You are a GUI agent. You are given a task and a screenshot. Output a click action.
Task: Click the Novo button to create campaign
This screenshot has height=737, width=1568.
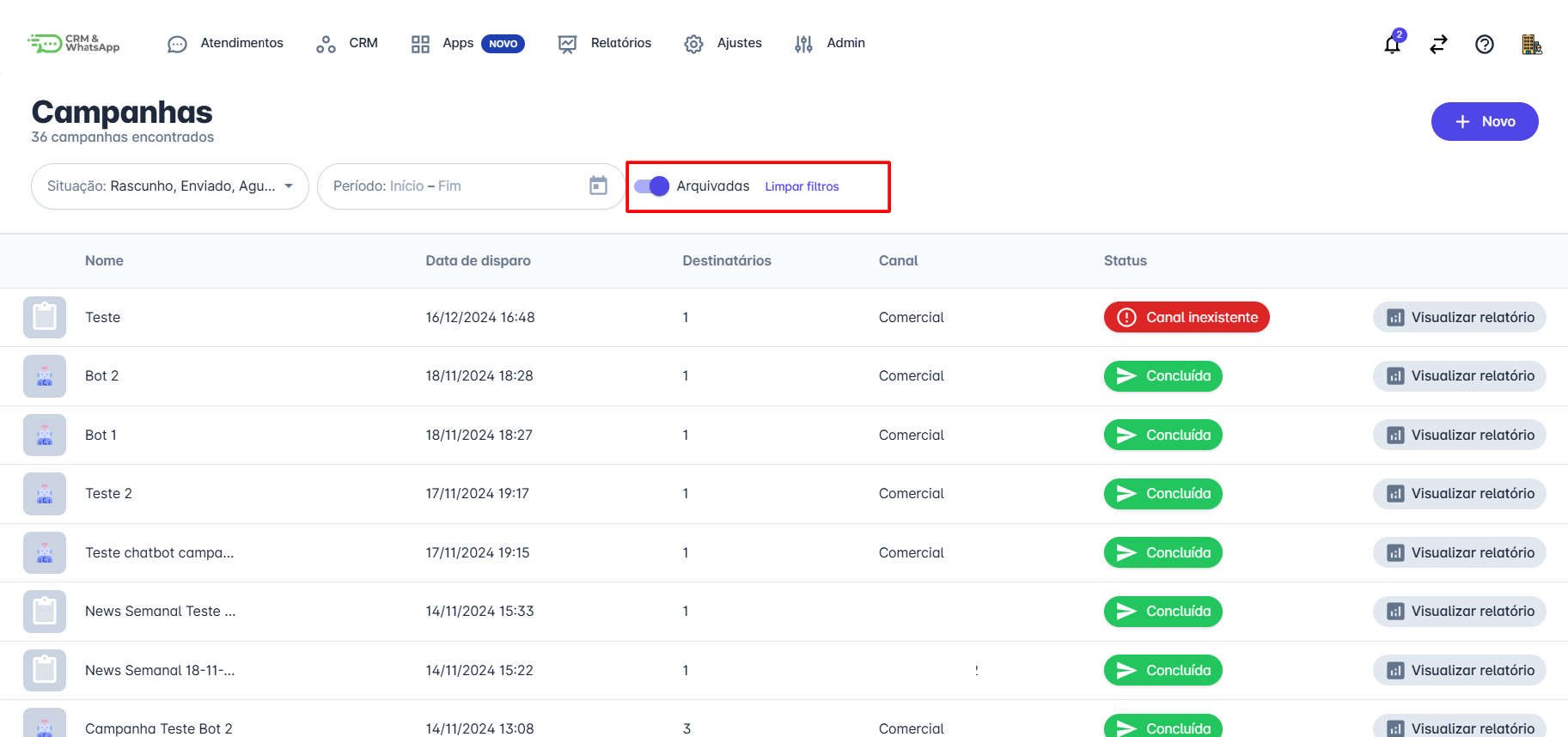pos(1484,122)
